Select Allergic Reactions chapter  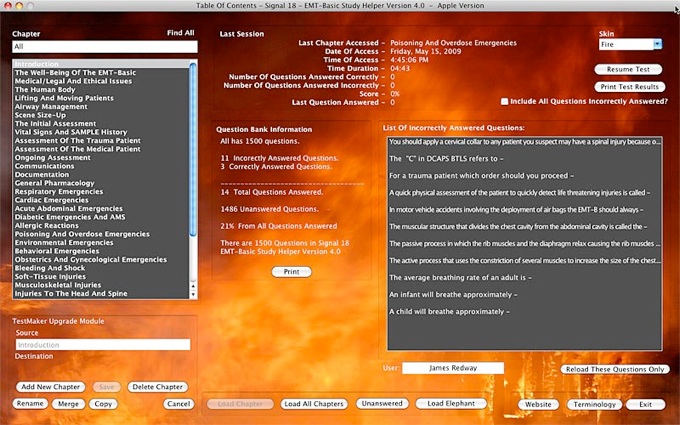coord(101,226)
